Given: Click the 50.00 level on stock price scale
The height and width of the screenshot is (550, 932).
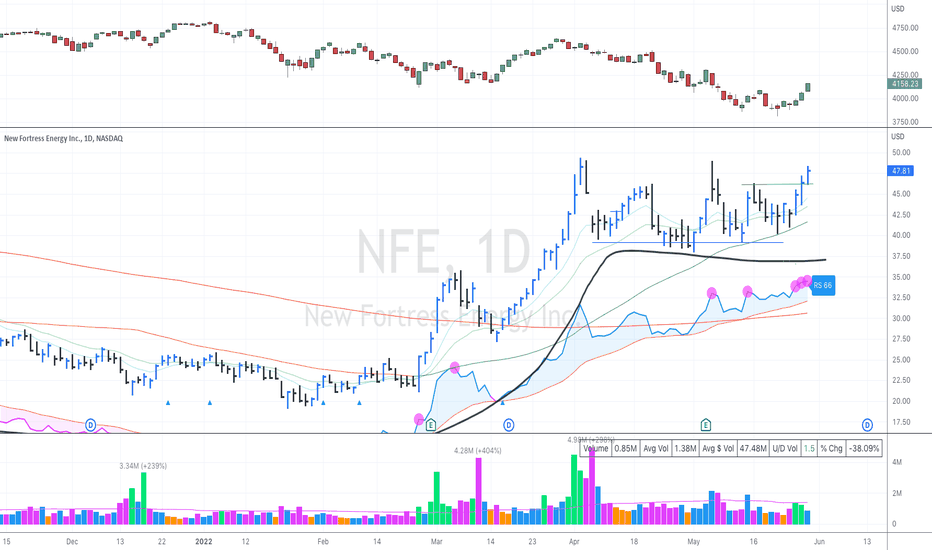Looking at the screenshot, I should click(901, 152).
